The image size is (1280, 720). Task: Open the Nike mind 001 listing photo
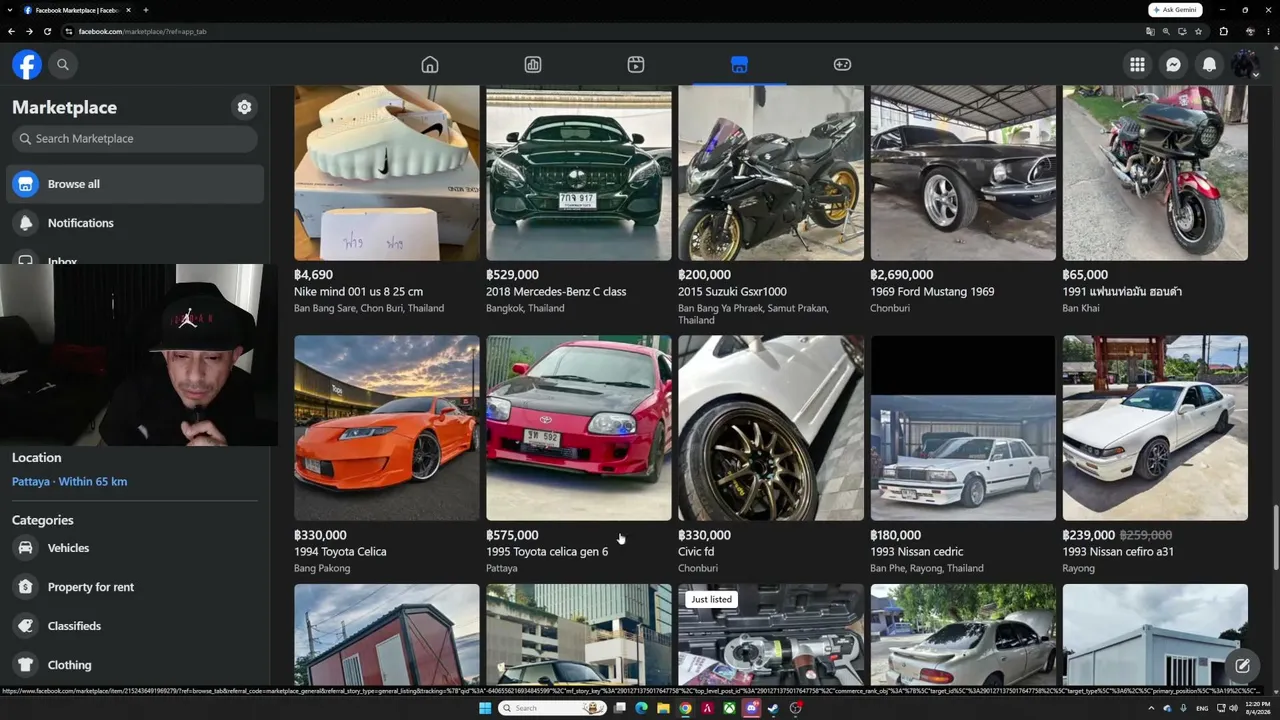(x=387, y=173)
